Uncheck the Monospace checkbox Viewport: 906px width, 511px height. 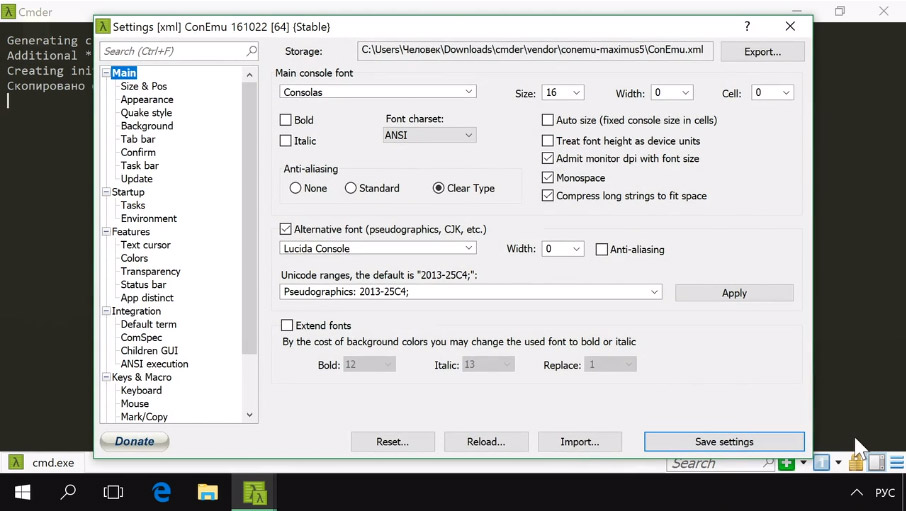[x=548, y=178]
